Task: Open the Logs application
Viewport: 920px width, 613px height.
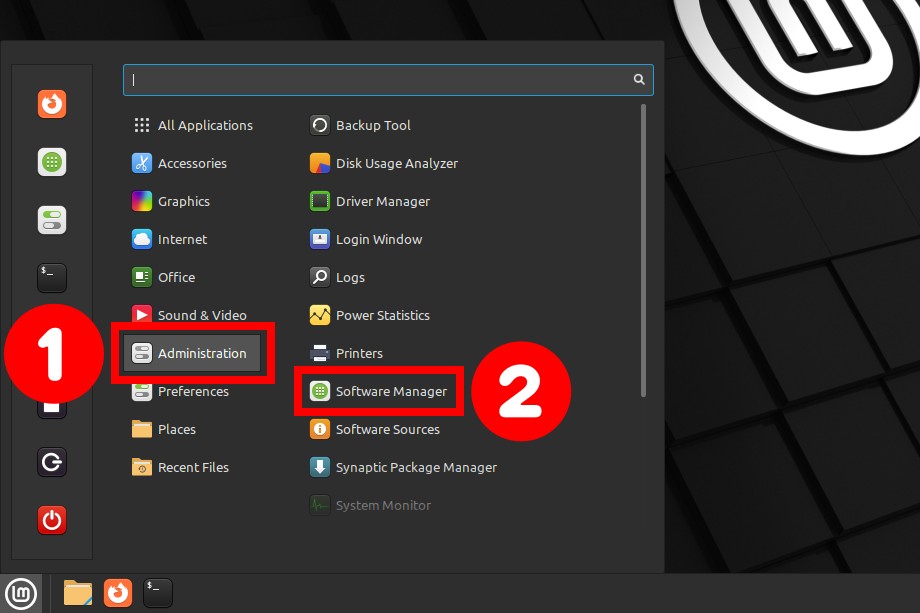Action: point(337,277)
